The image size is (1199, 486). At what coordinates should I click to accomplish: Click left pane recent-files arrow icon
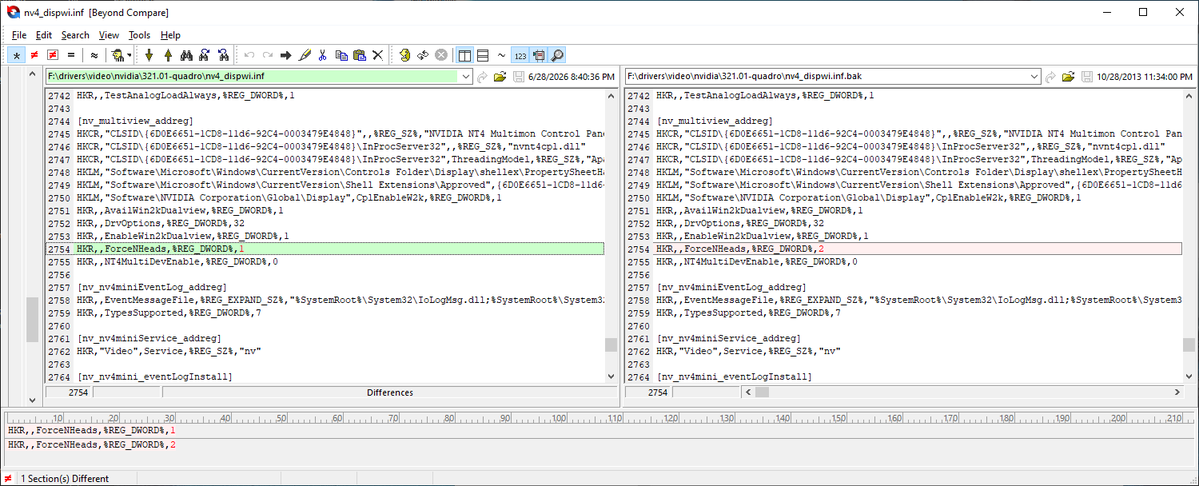coord(483,77)
